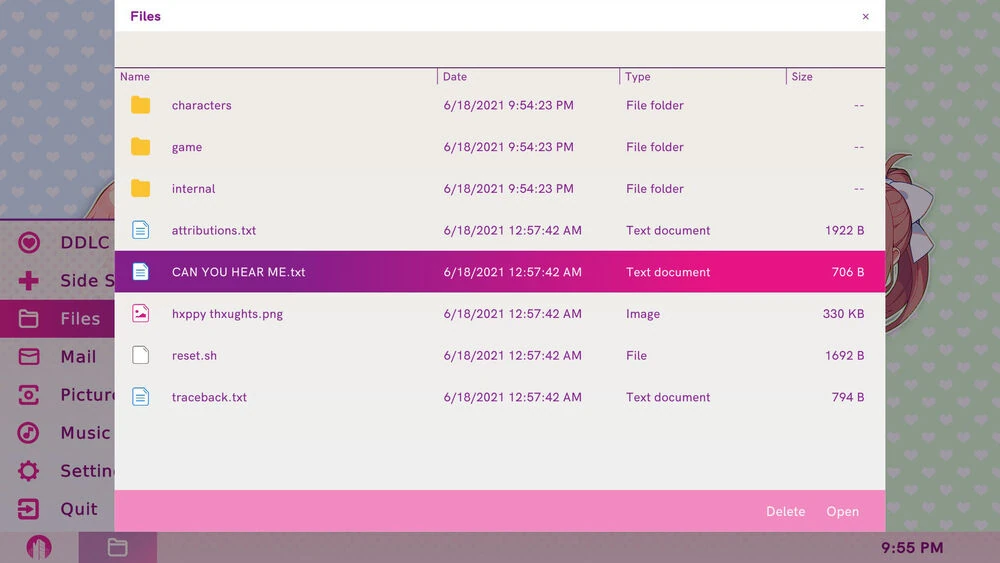Click the Pictures camera icon
Screen dimensions: 1000x563
click(x=29, y=395)
